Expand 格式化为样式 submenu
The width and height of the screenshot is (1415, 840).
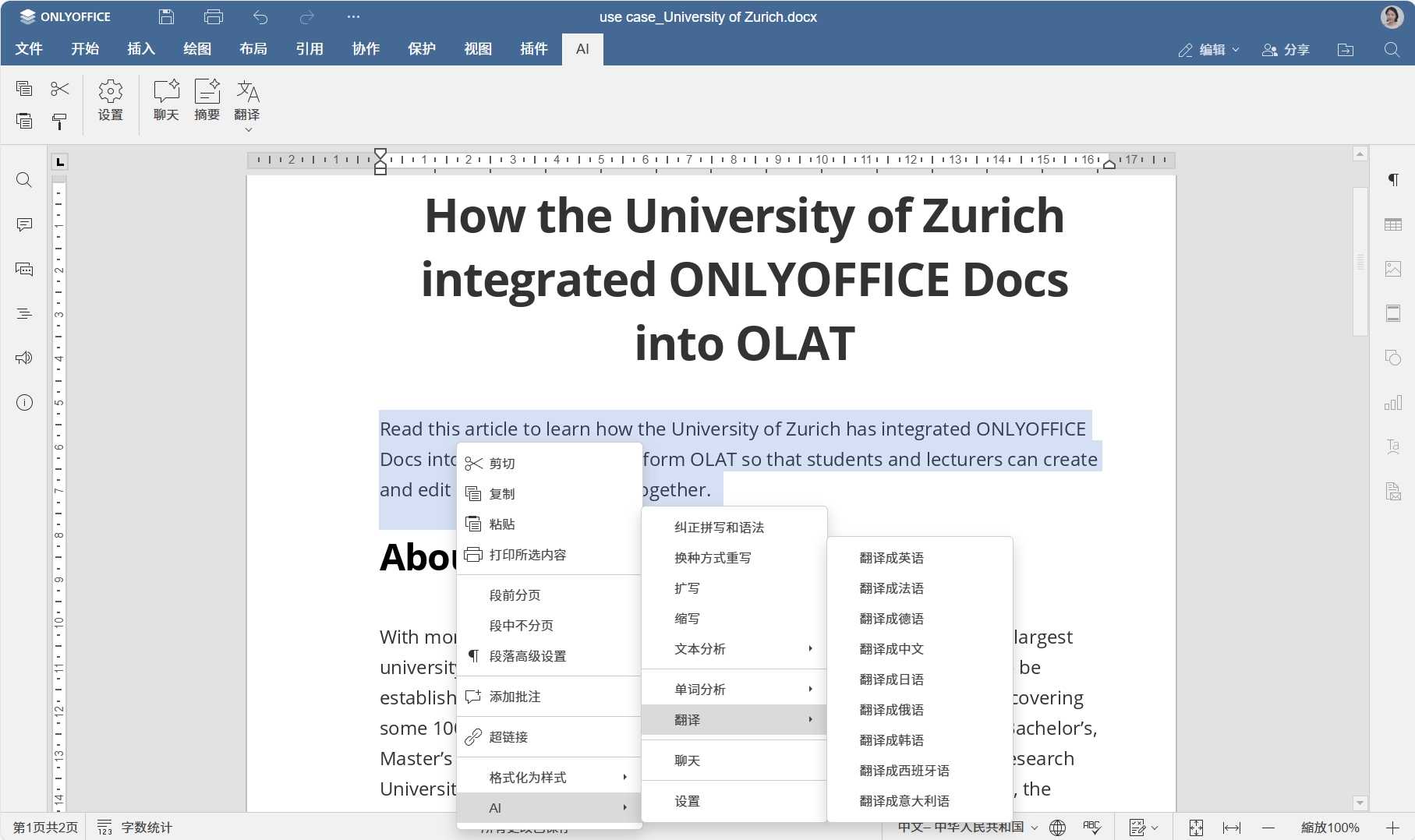point(549,777)
